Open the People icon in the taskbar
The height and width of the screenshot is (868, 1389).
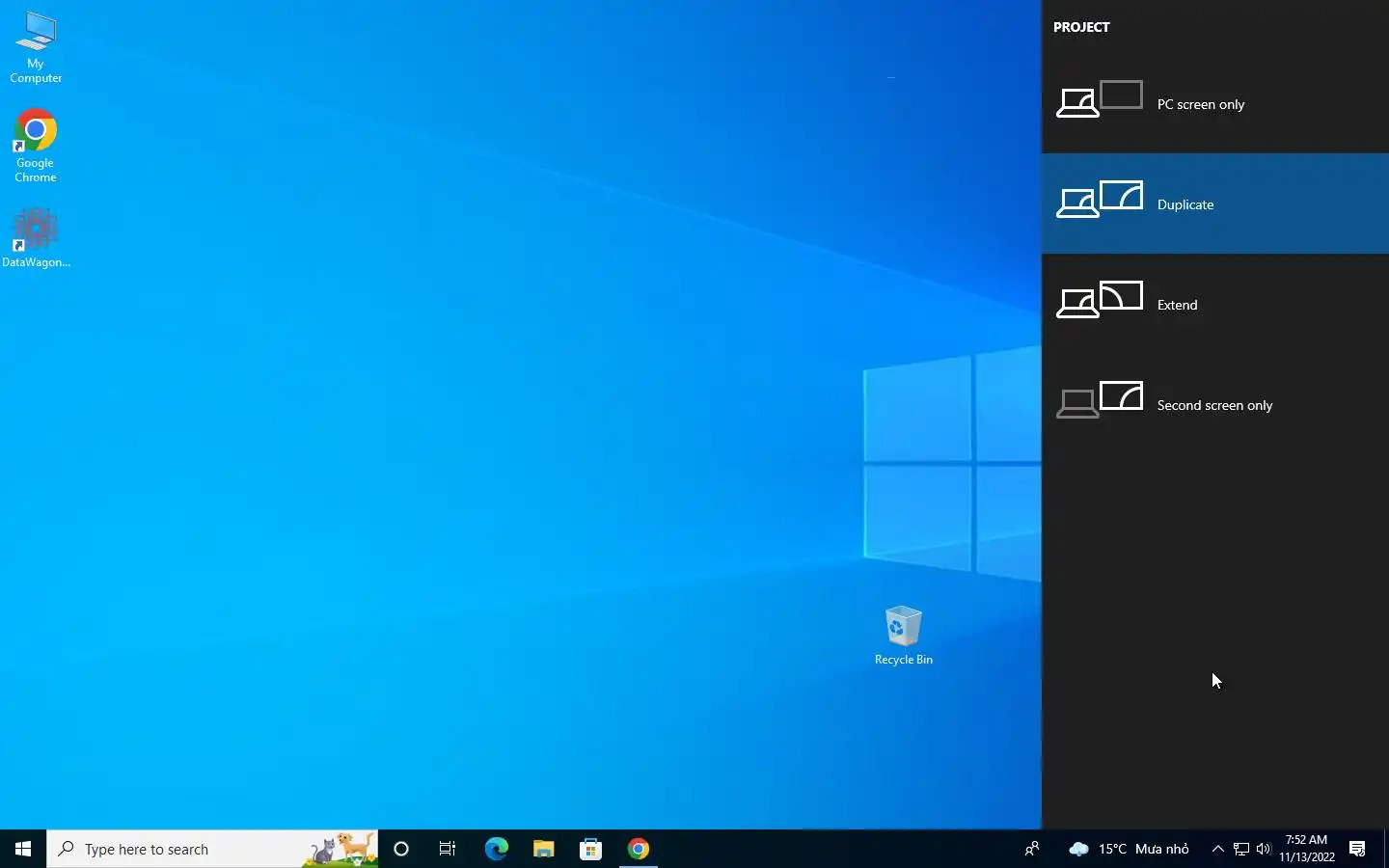click(x=1032, y=849)
